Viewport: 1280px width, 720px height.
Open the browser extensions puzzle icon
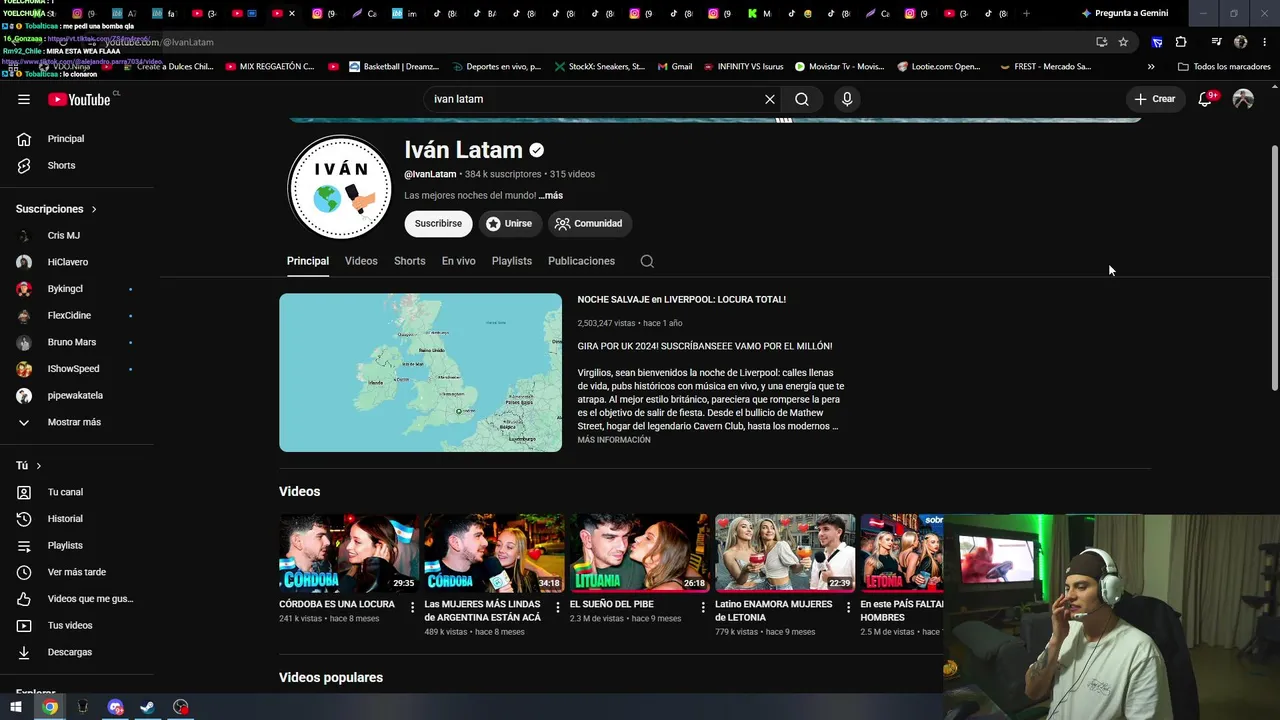(x=1181, y=42)
